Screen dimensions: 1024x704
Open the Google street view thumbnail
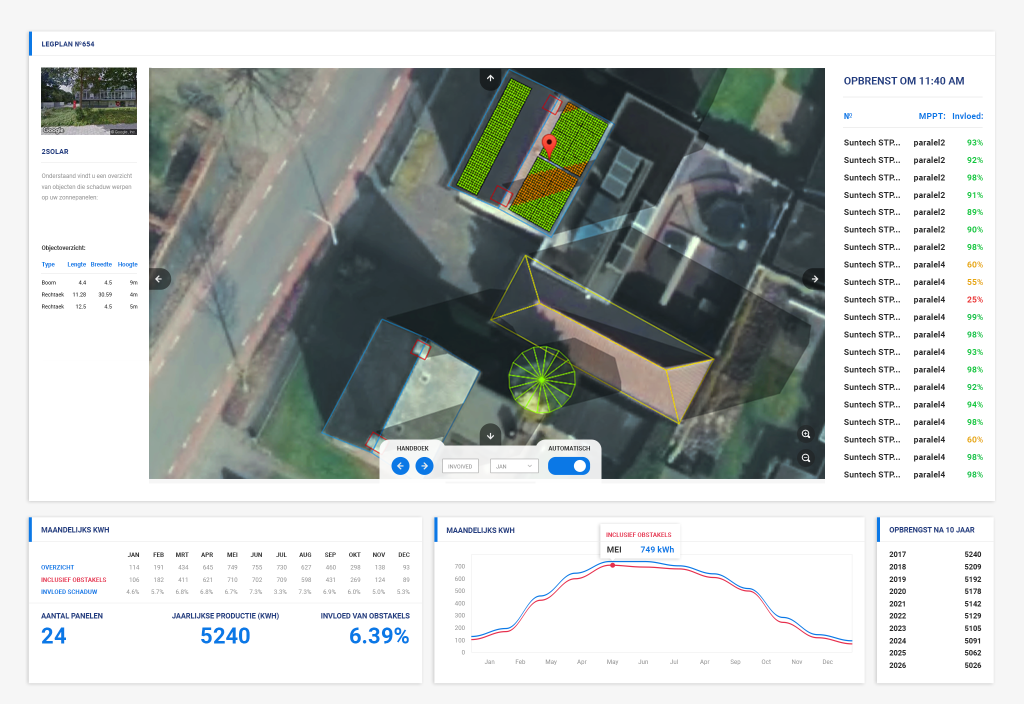point(89,101)
